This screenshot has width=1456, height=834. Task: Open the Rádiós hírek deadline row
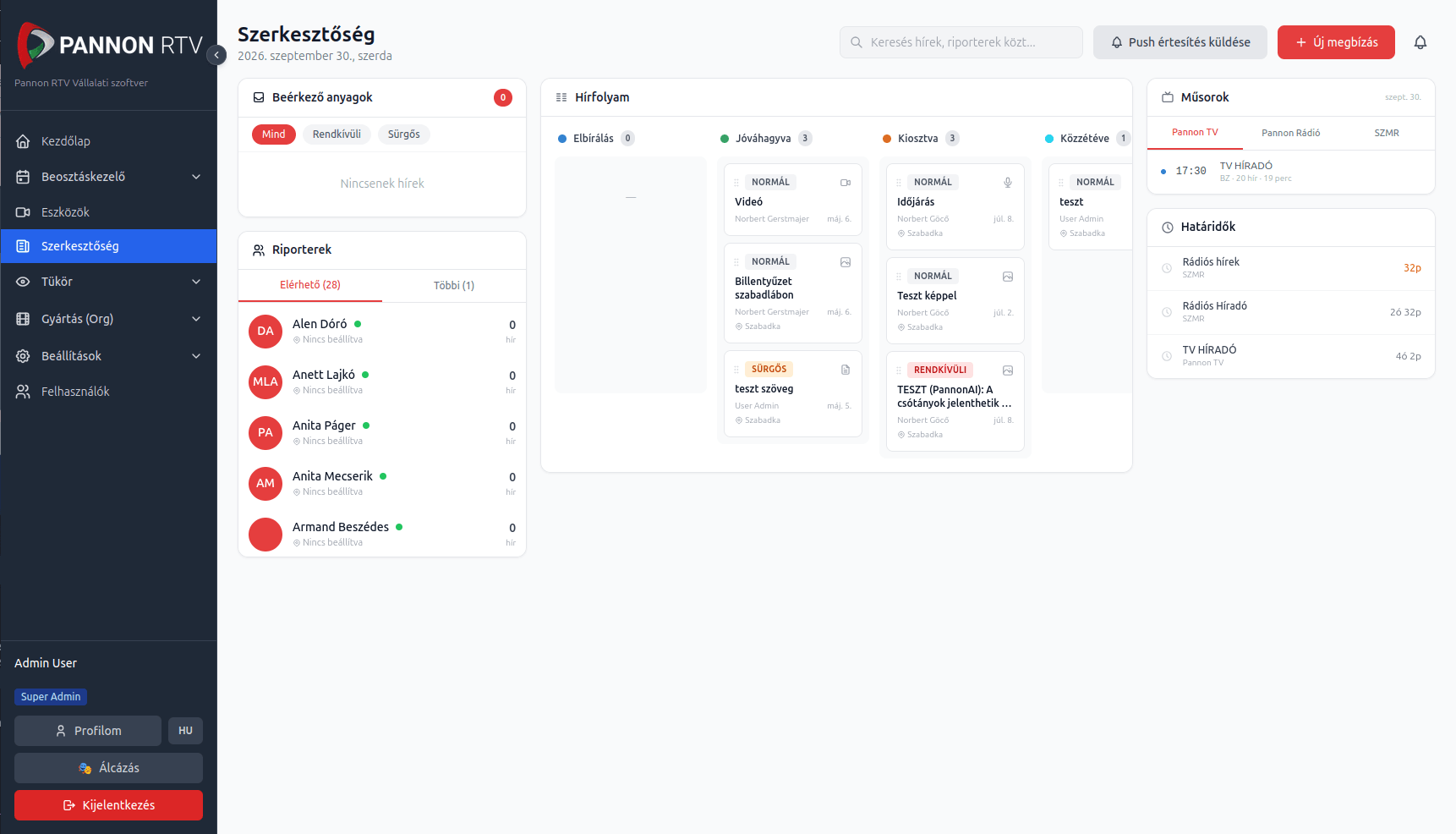(x=1291, y=268)
